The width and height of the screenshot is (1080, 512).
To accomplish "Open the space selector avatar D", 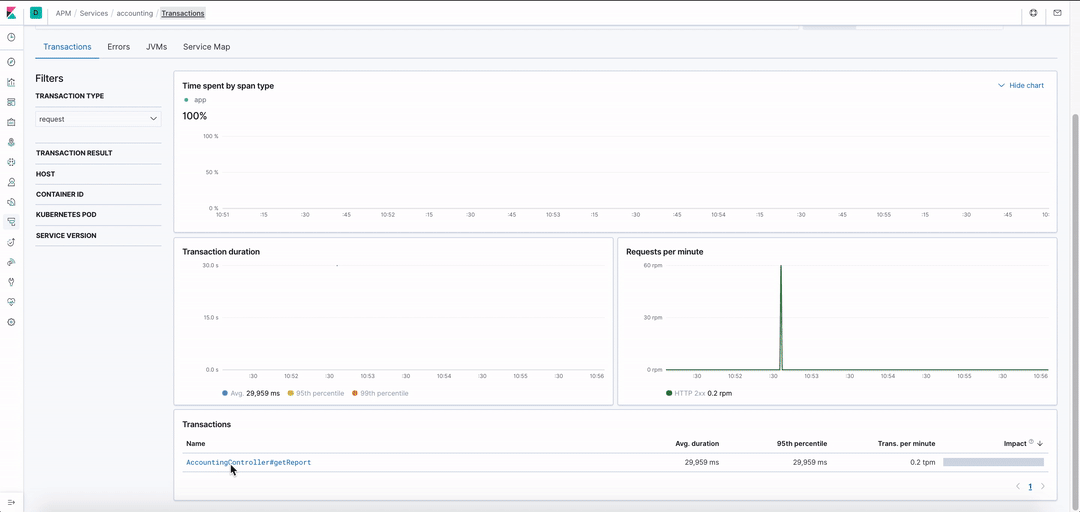I will pos(36,13).
